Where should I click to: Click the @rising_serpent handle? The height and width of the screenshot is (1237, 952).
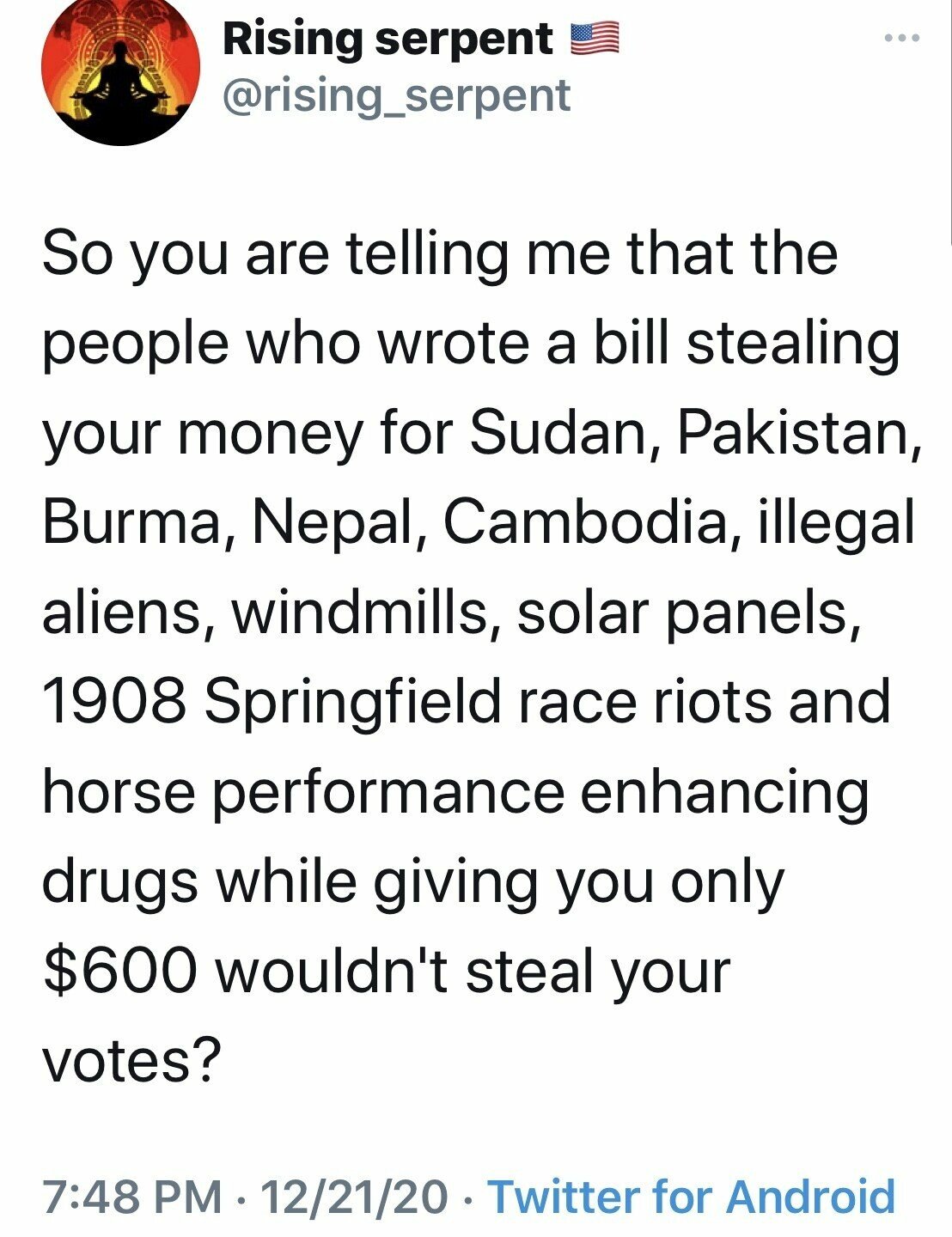396,95
